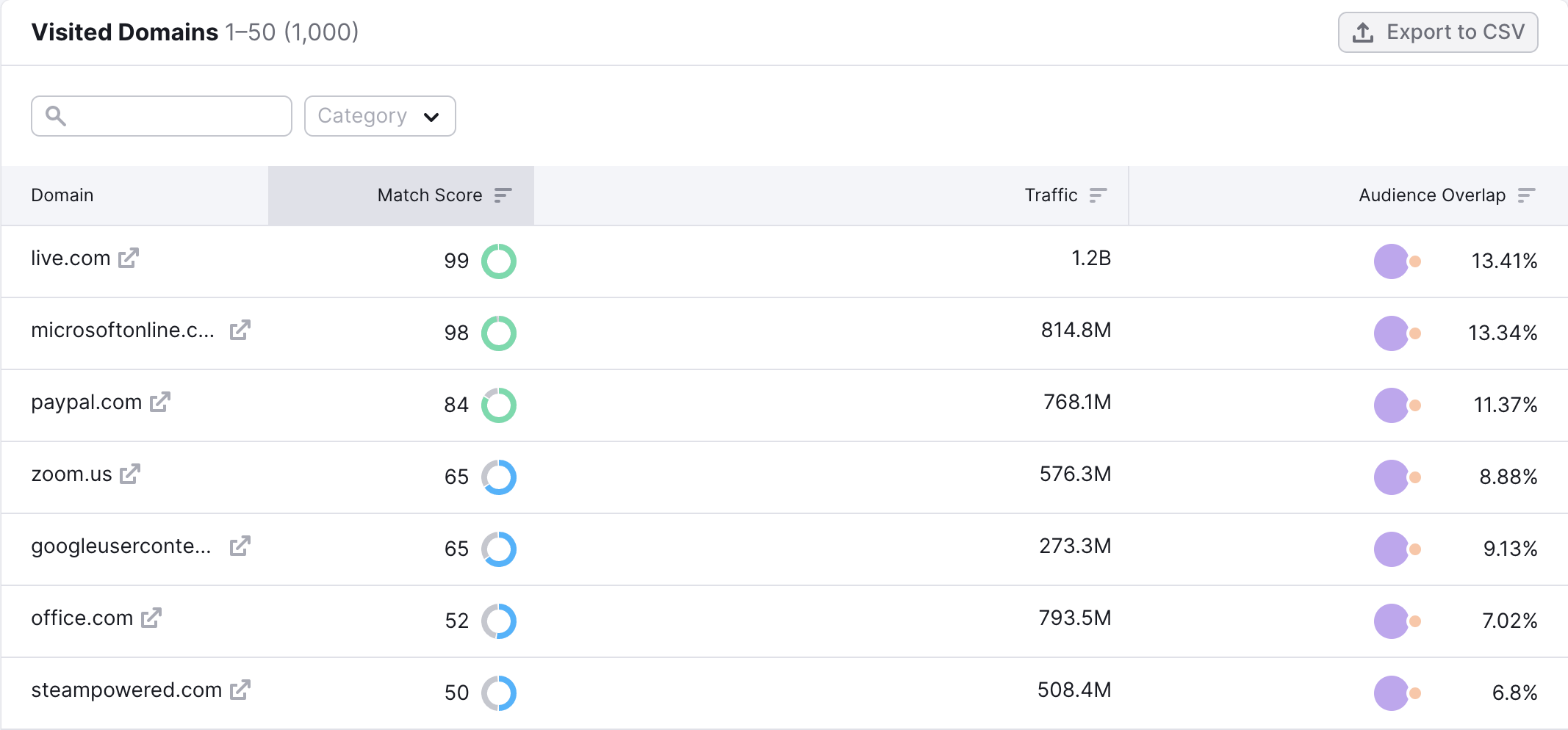The height and width of the screenshot is (730, 1568).
Task: Sort by Match Score column header
Action: [x=401, y=195]
